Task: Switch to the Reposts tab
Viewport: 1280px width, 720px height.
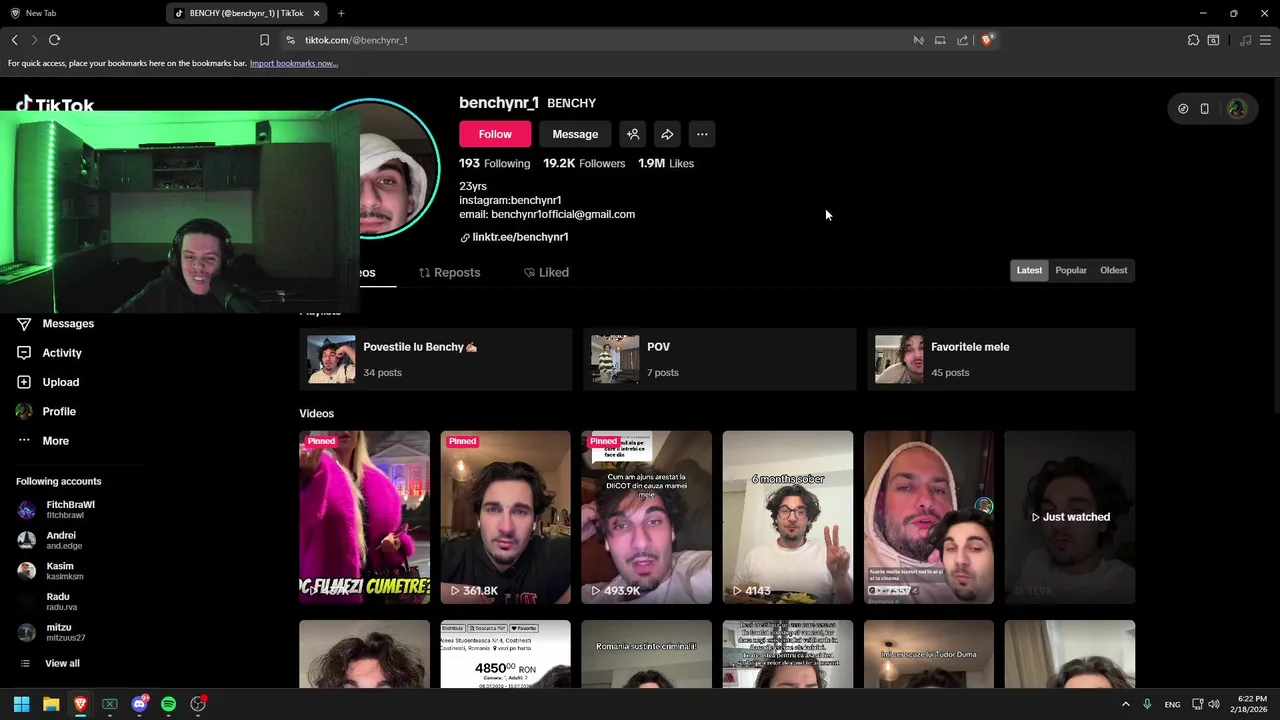Action: 449,272
